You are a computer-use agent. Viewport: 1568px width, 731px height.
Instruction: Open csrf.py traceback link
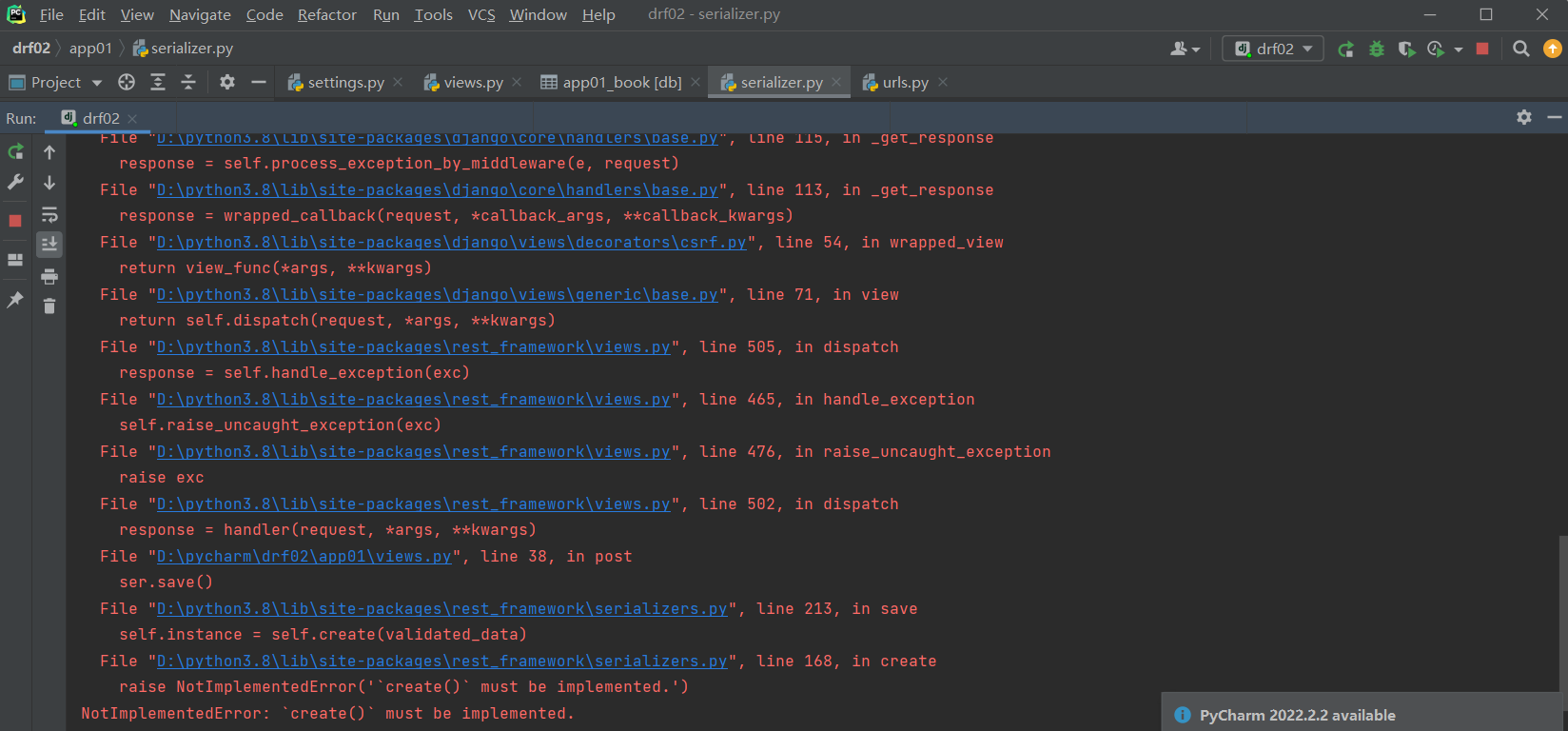(451, 243)
